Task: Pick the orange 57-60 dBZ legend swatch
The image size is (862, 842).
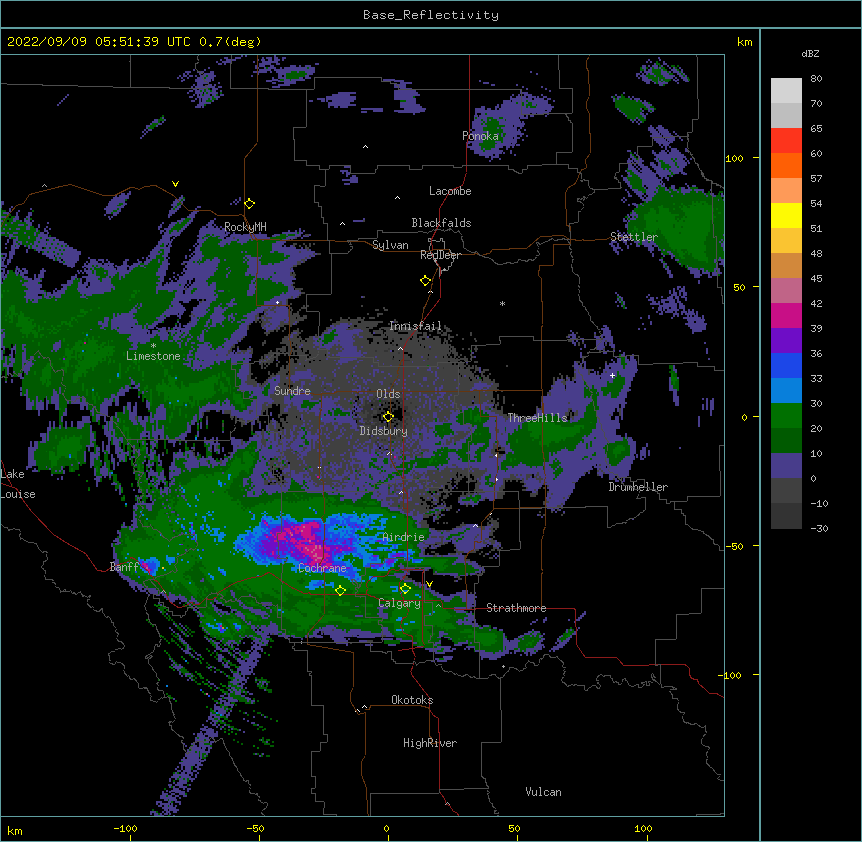Action: (786, 165)
